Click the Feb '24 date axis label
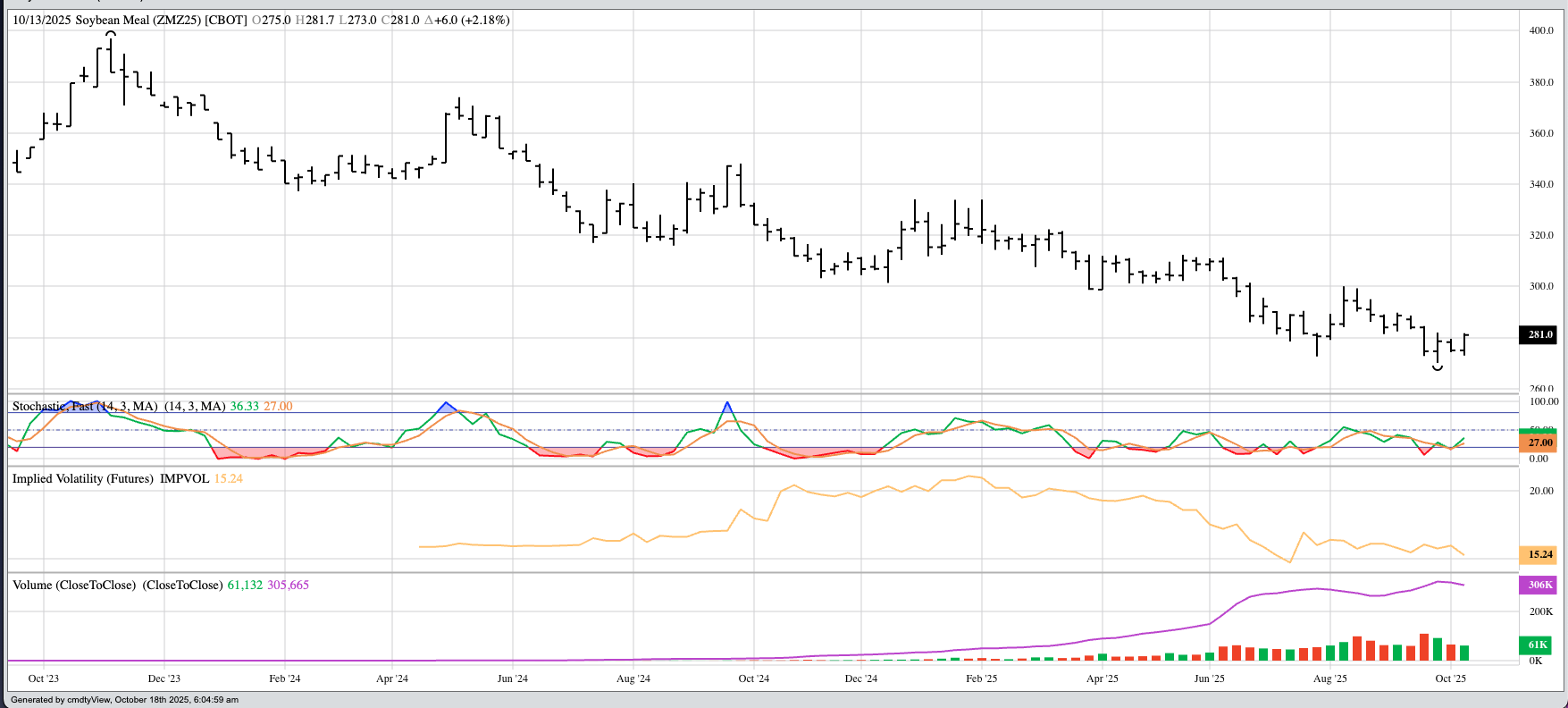This screenshot has height=708, width=1568. [x=284, y=678]
